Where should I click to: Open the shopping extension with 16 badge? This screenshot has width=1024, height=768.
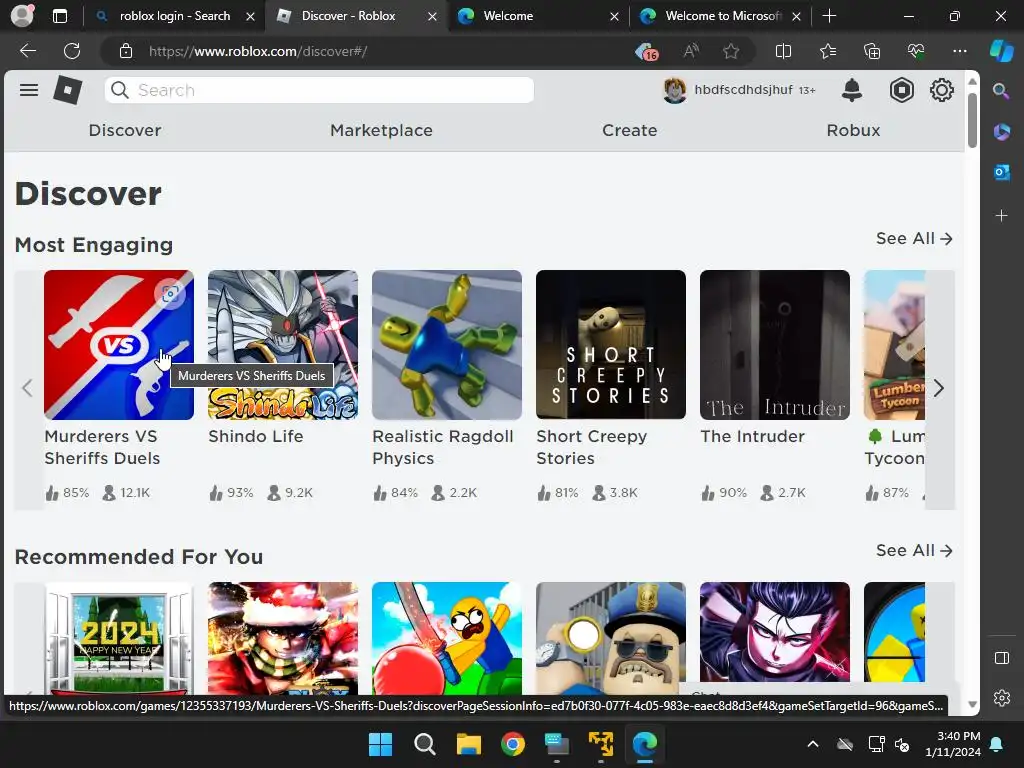coord(647,52)
